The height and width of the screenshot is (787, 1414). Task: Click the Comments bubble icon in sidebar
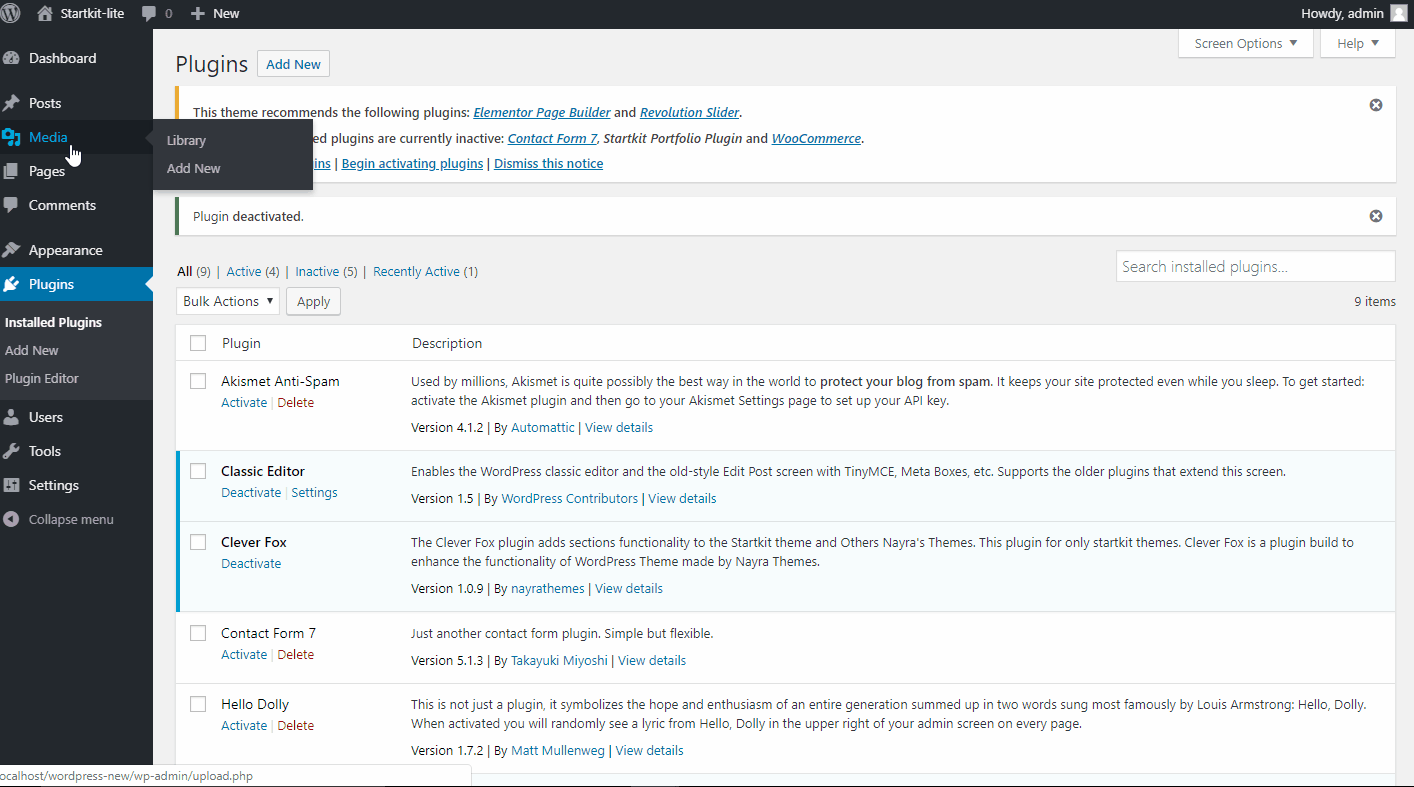12,205
